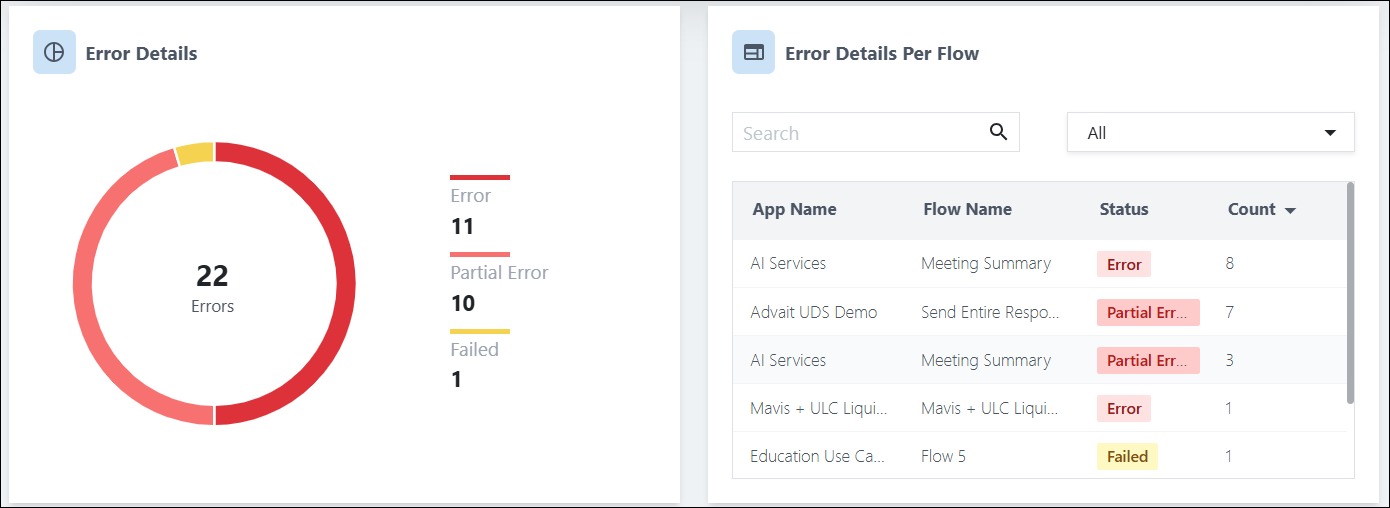Image resolution: width=1390 pixels, height=508 pixels.
Task: Click the dark red Error donut segment
Action: pos(345,283)
